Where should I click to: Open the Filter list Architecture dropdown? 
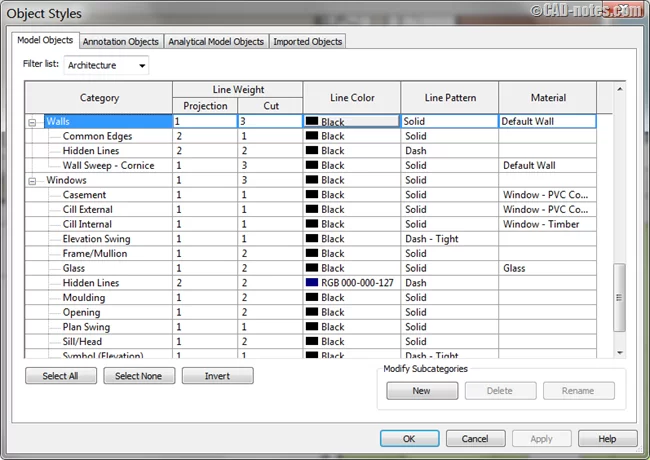point(106,66)
